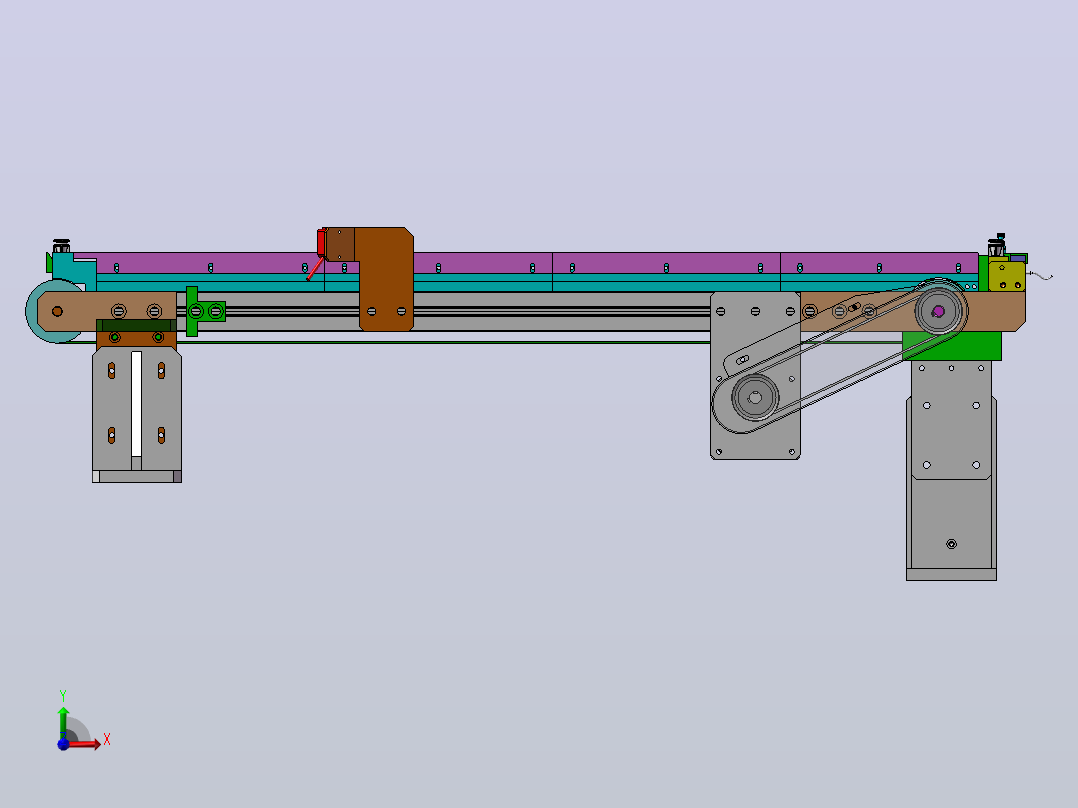The image size is (1078, 808).
Task: Click the red X axis arrow of the triad
Action: coord(86,744)
